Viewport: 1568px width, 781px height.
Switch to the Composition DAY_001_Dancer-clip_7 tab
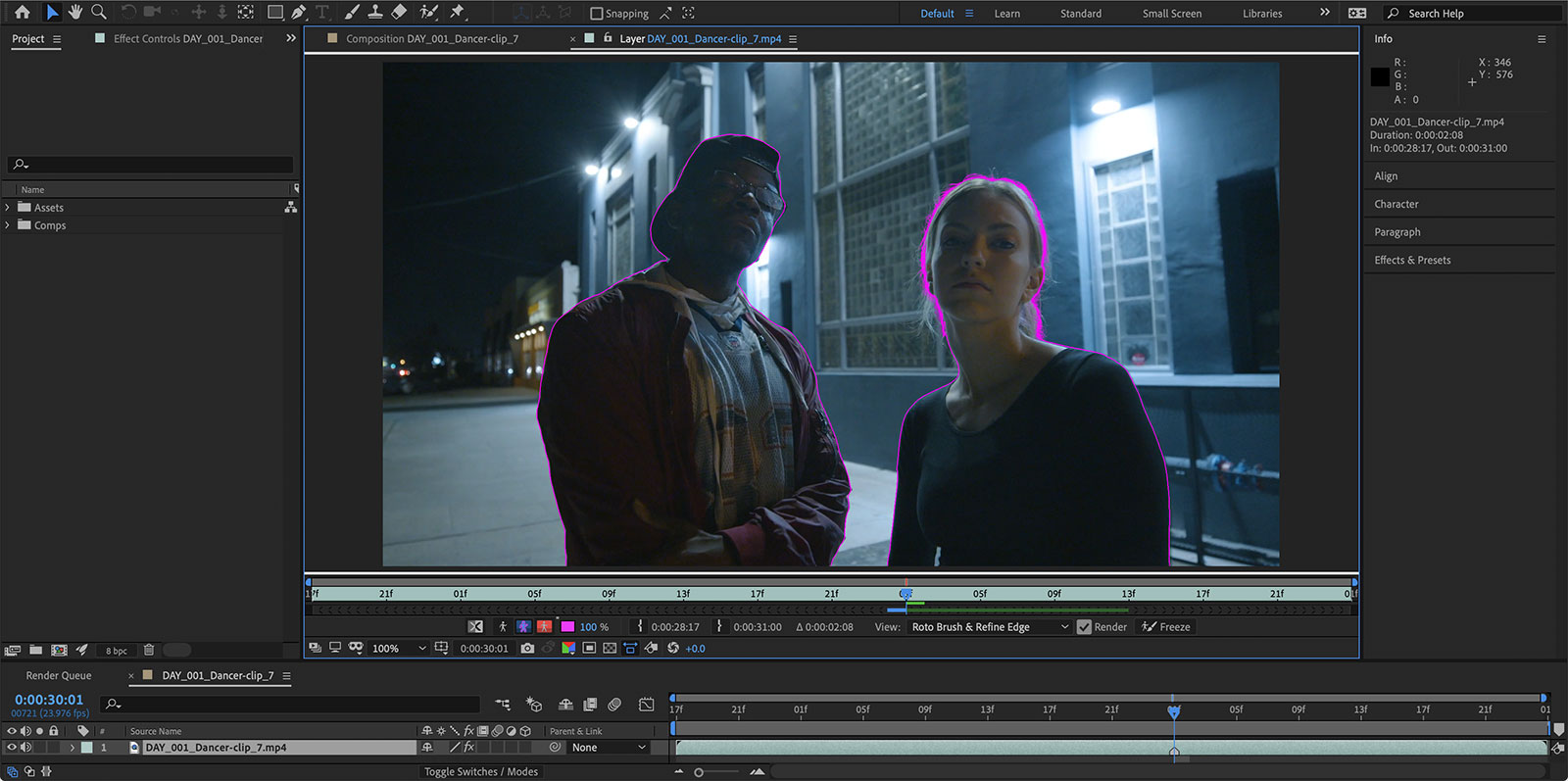(431, 39)
